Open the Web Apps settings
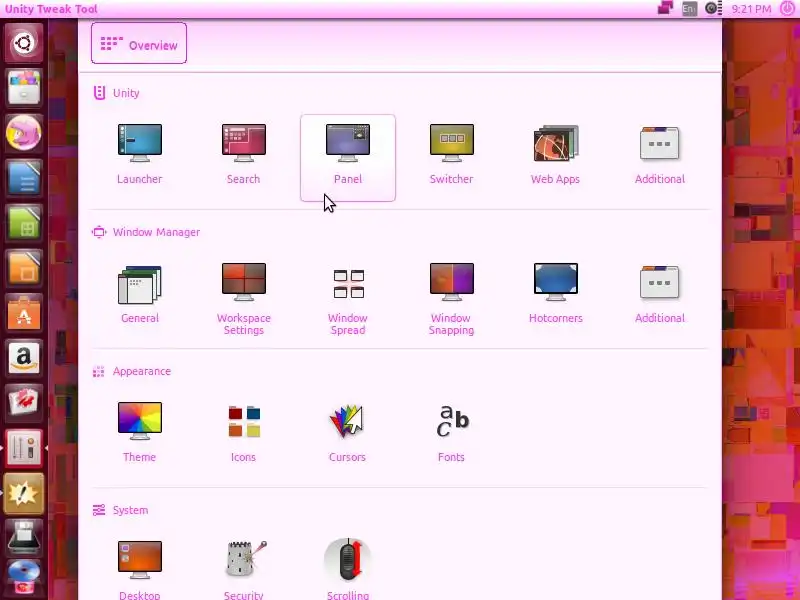The height and width of the screenshot is (600, 800). coord(555,155)
